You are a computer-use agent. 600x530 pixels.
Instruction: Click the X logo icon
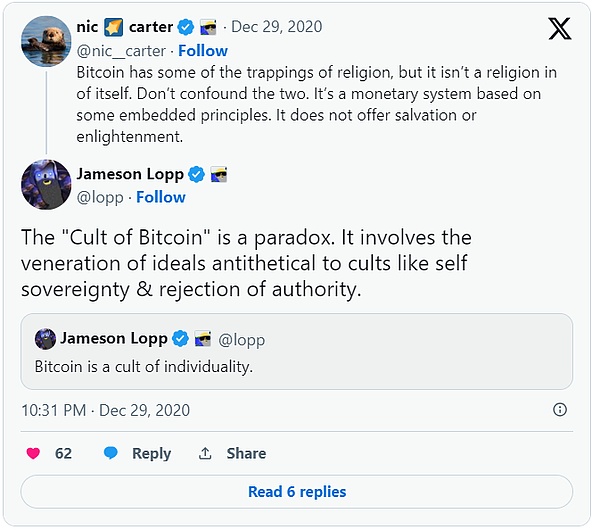pyautogui.click(x=560, y=29)
